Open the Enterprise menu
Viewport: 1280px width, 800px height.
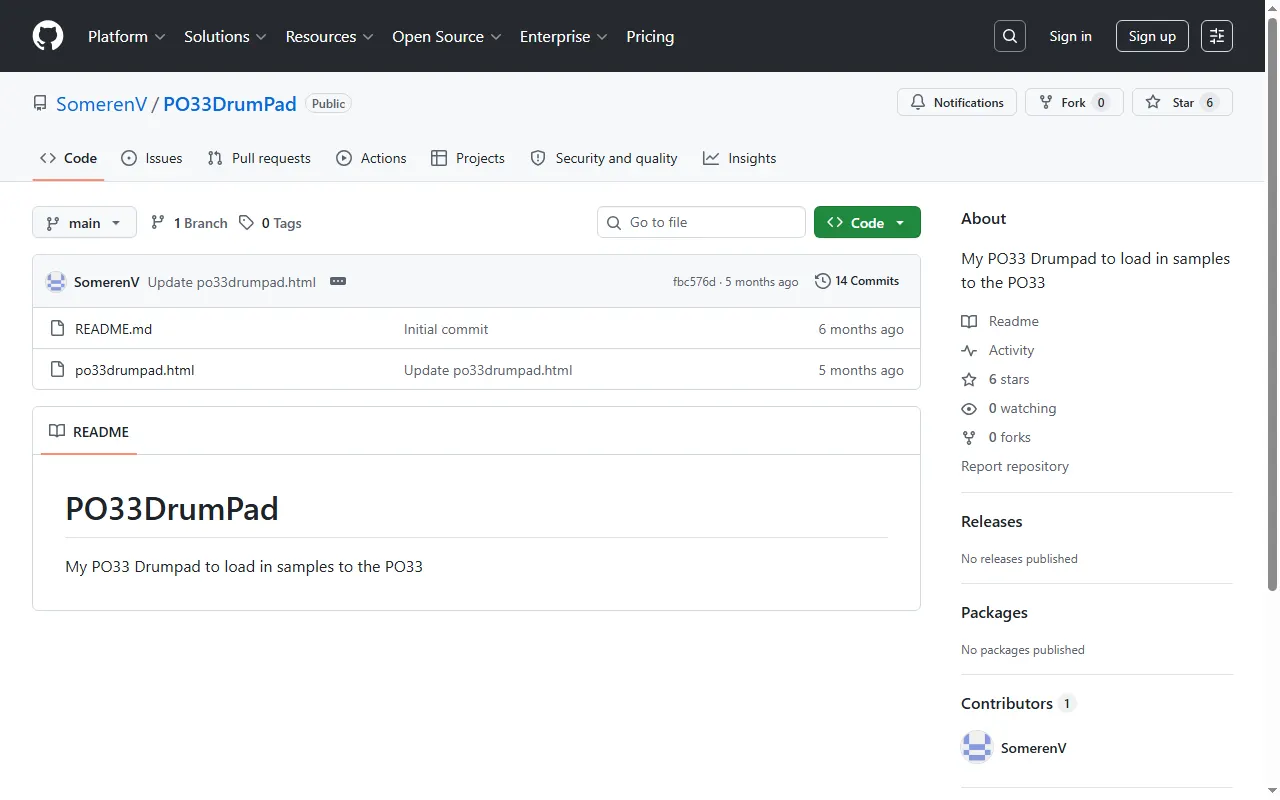coord(564,36)
